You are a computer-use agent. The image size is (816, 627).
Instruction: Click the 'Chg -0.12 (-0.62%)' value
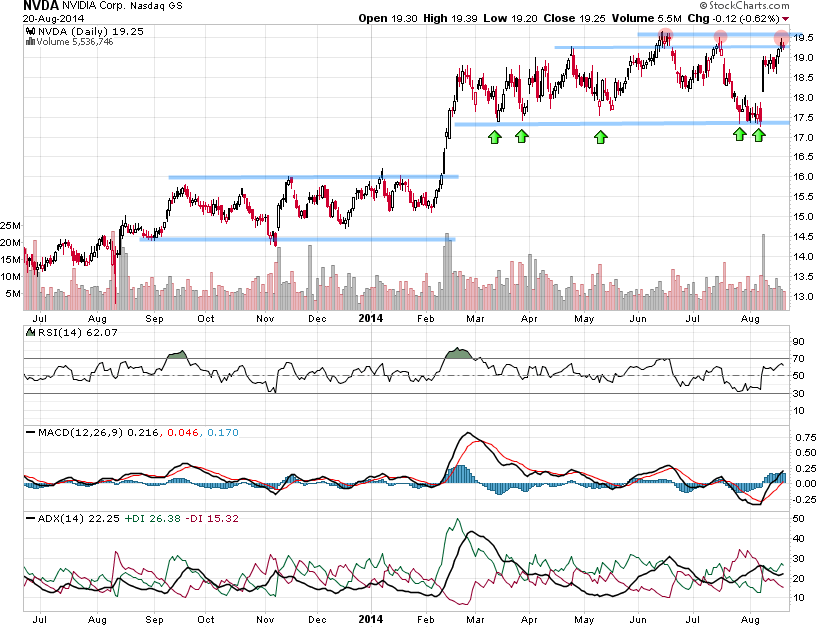733,18
